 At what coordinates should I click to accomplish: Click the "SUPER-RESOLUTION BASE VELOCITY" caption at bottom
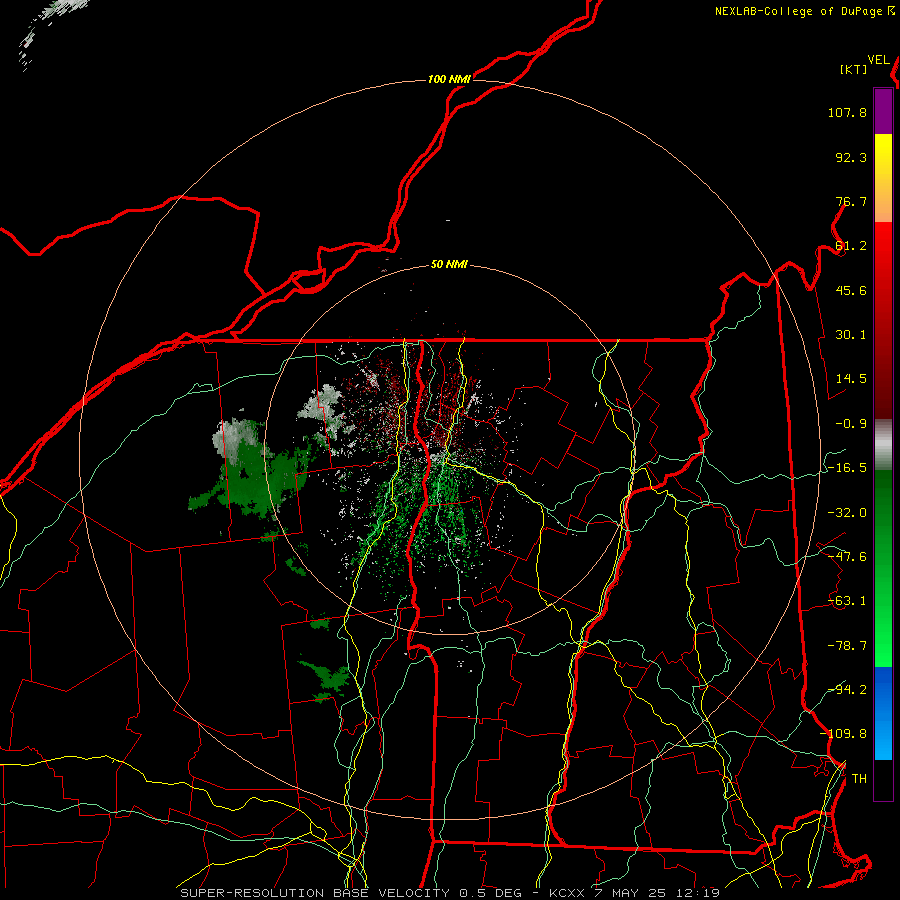315,893
